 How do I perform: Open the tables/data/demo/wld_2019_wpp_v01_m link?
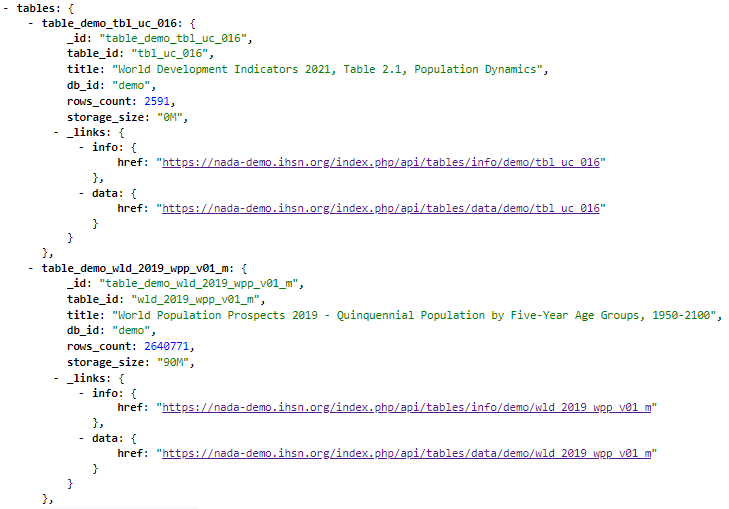click(406, 453)
